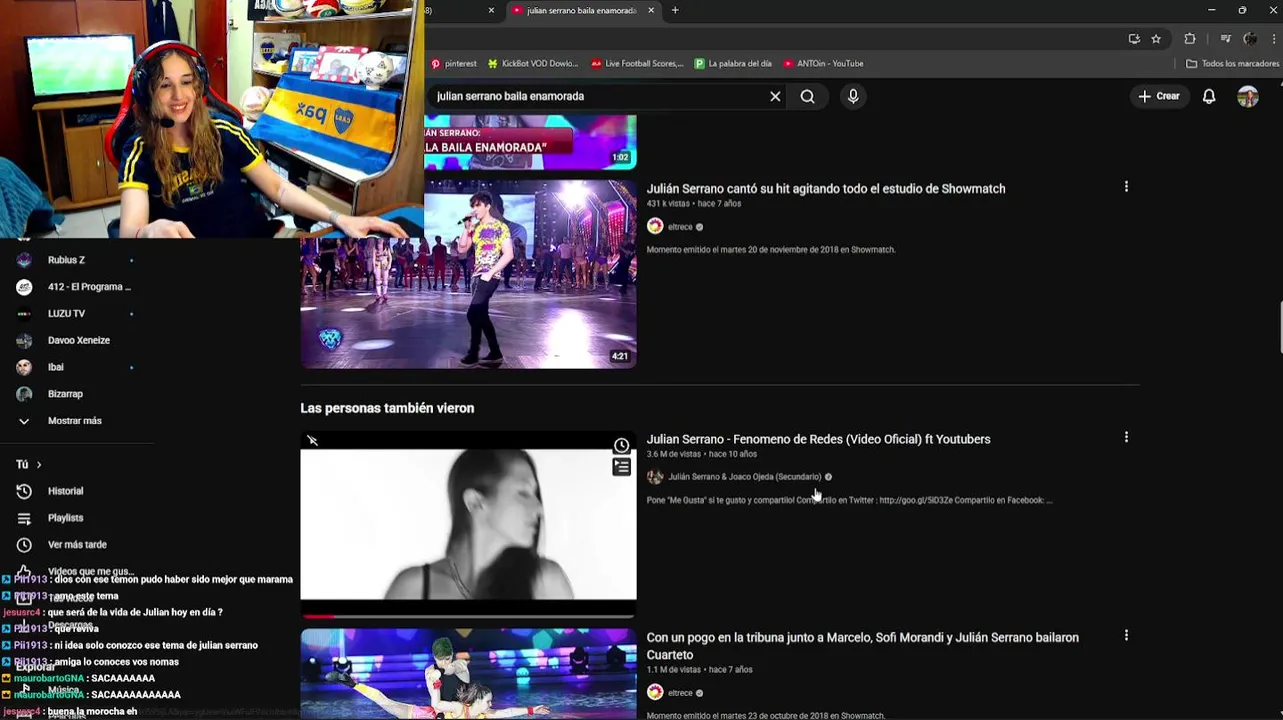
Task: Open eltrece channel avatar under Showmatch hit video
Action: 655,227
